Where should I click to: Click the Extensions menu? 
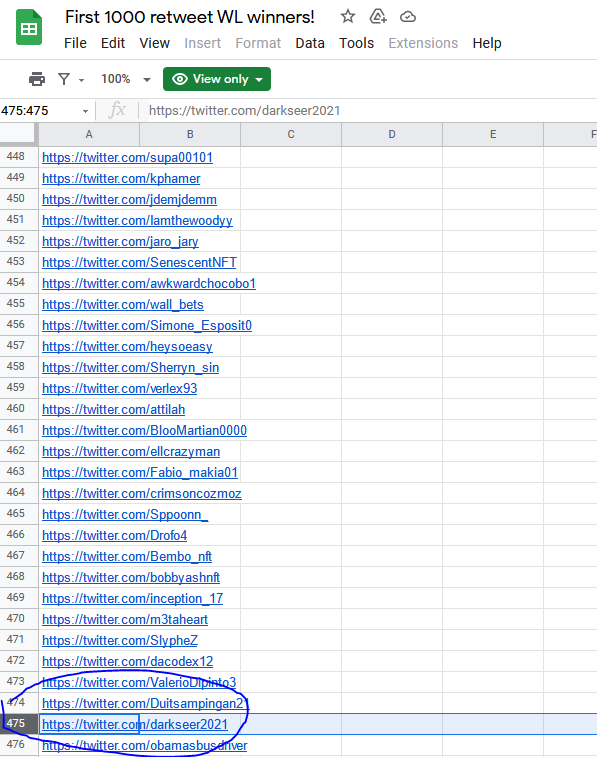[x=423, y=43]
